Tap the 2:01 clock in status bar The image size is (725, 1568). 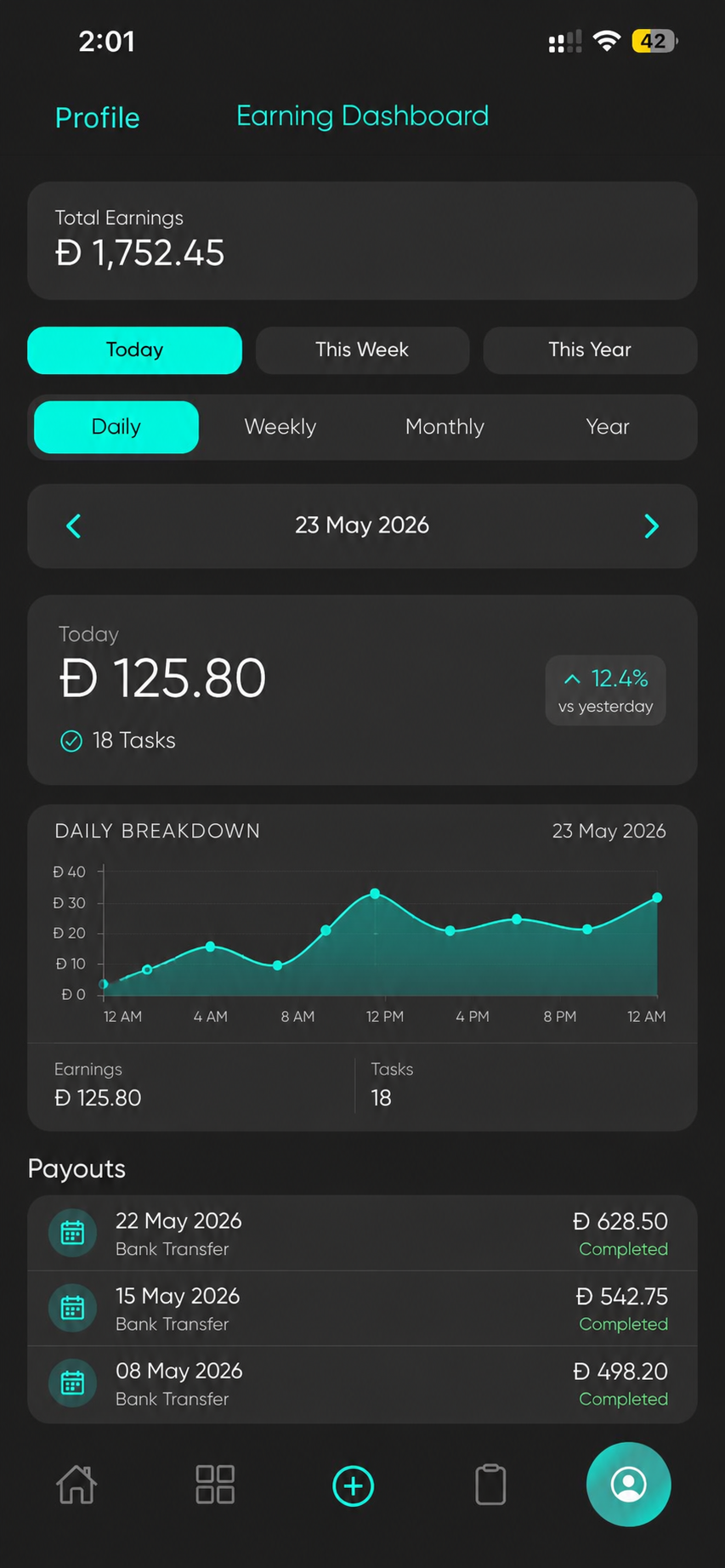coord(106,41)
